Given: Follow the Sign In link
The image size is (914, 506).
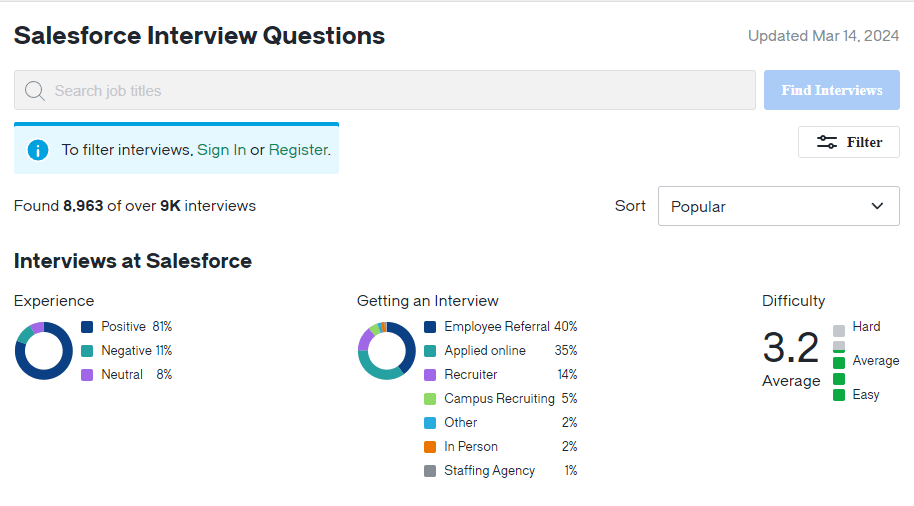Looking at the screenshot, I should [x=222, y=150].
